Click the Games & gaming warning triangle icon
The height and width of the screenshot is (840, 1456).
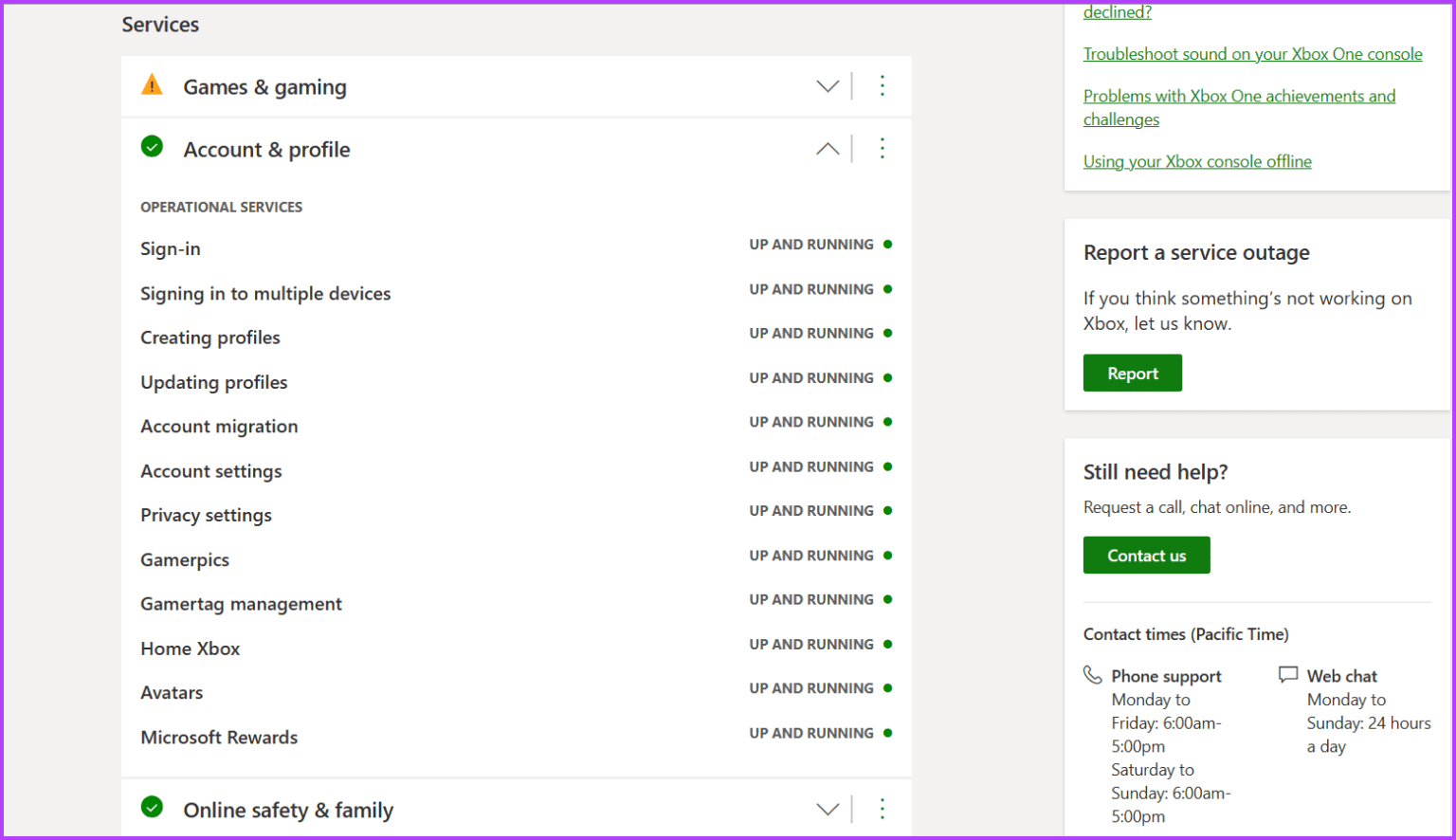point(152,85)
